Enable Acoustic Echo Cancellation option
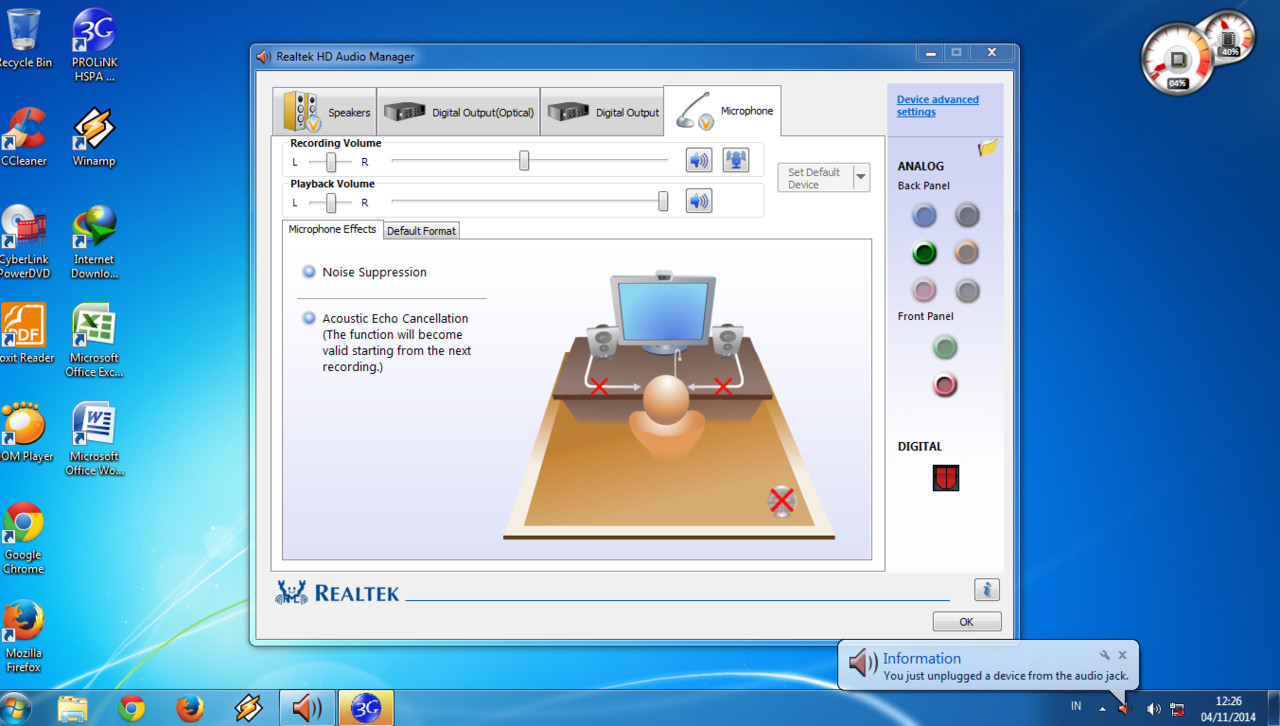The image size is (1280, 726). 309,318
